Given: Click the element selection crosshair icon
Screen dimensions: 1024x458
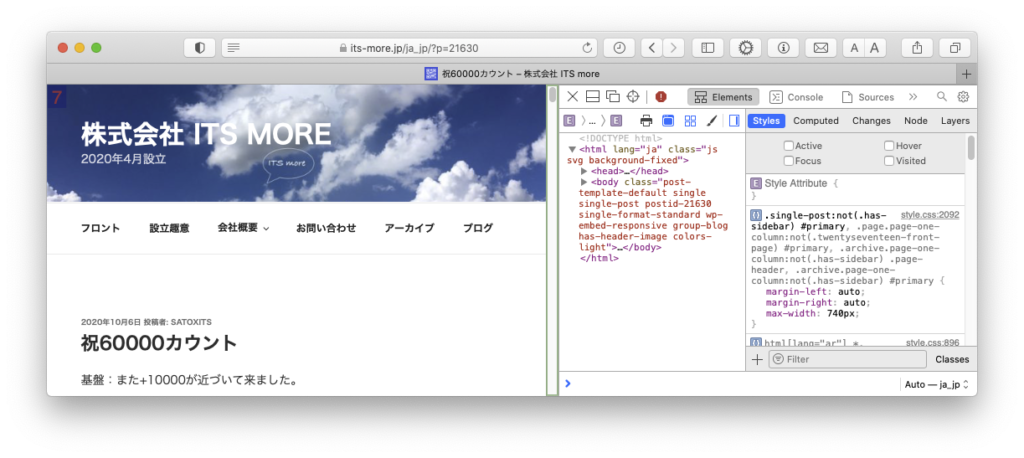Looking at the screenshot, I should coord(633,97).
